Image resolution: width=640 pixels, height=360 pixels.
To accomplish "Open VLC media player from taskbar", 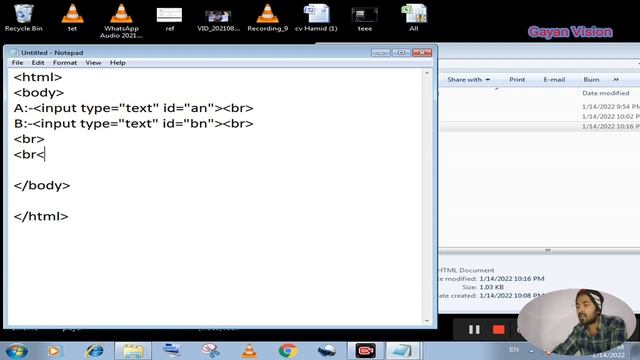I will tap(249, 351).
